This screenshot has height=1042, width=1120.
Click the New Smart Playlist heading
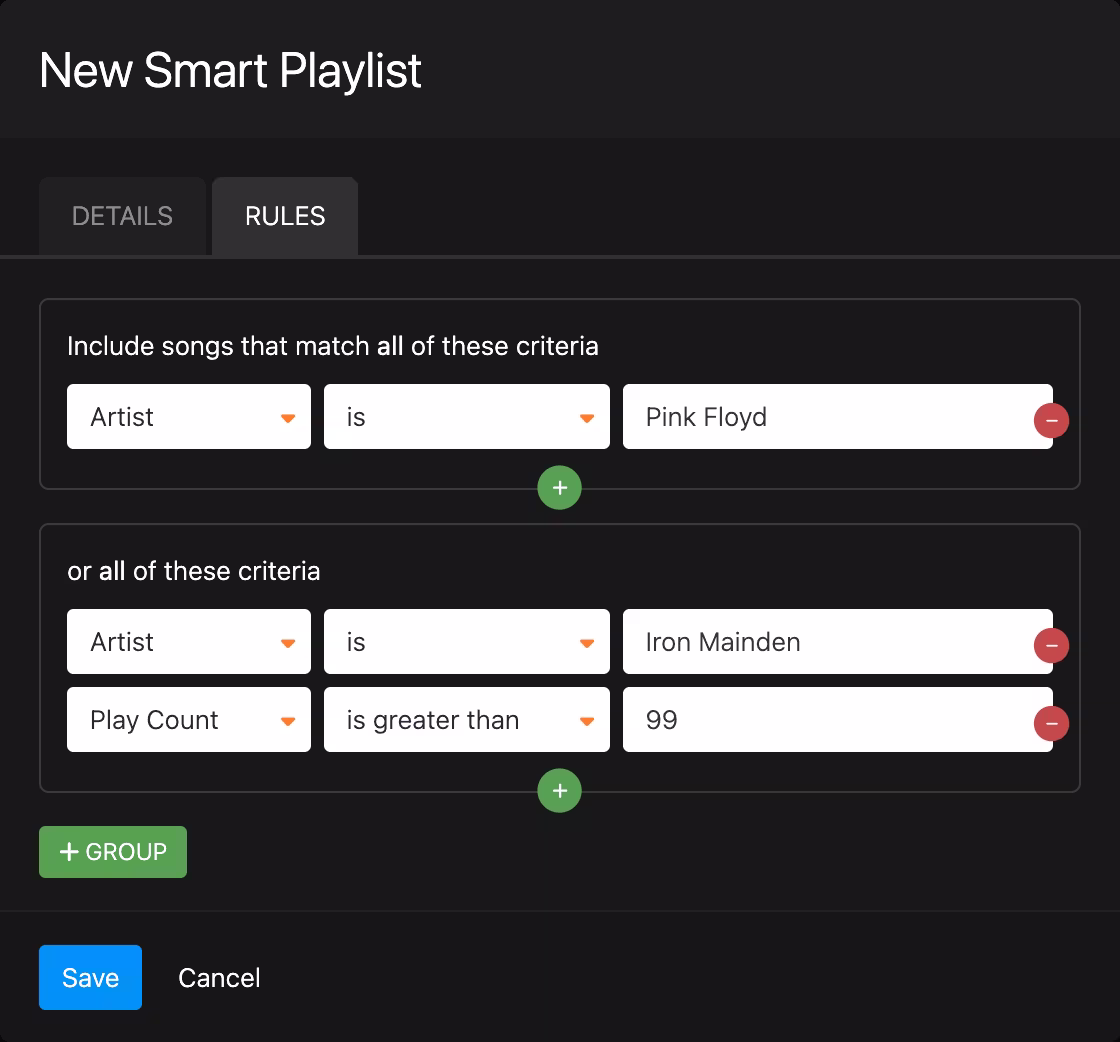pos(230,70)
